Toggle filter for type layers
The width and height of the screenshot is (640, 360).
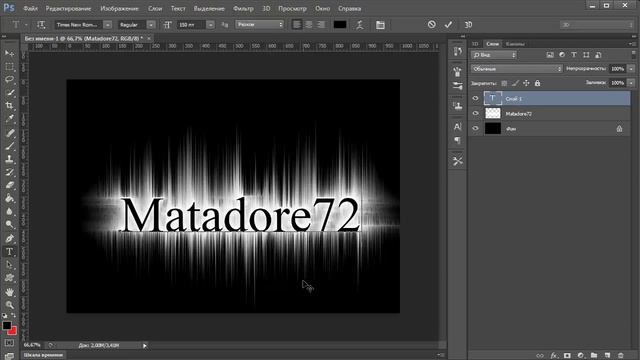pyautogui.click(x=574, y=55)
